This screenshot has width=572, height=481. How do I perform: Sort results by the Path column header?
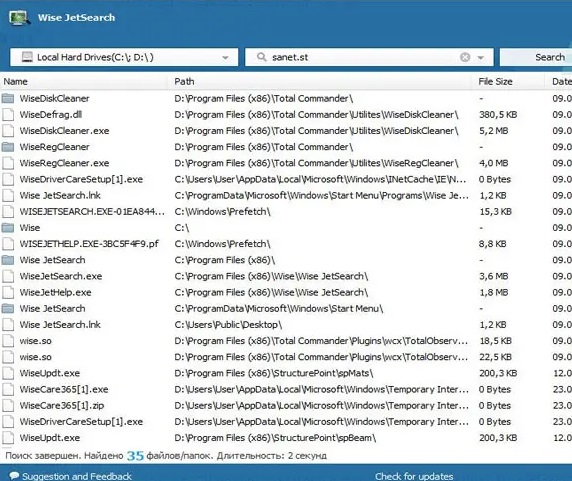184,82
